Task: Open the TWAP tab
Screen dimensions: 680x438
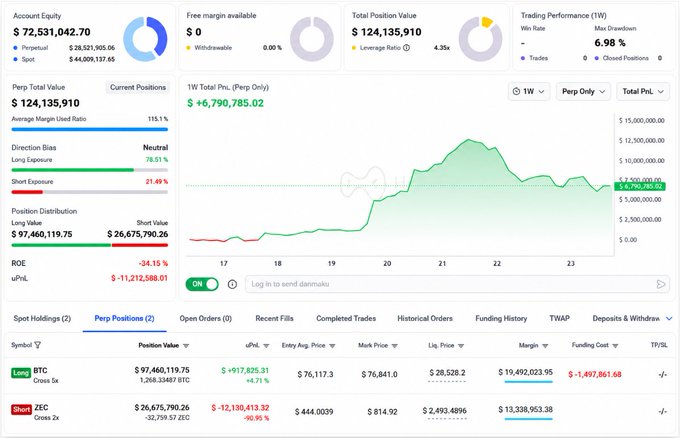Action: pos(559,318)
